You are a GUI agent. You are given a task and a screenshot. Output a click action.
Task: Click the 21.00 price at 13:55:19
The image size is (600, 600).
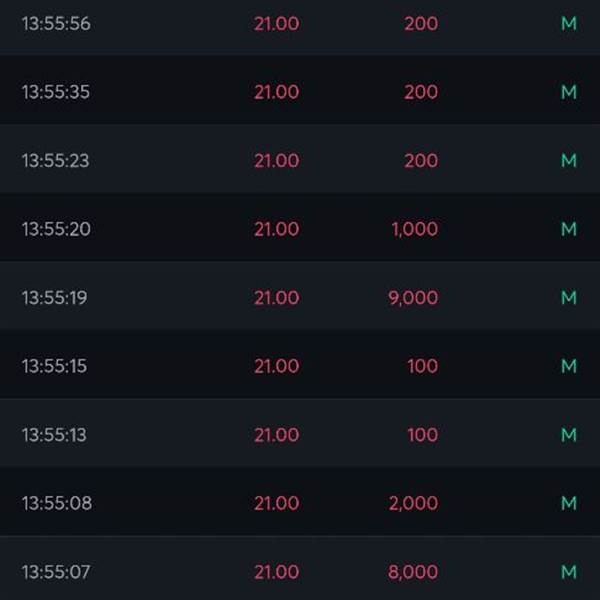click(x=277, y=298)
